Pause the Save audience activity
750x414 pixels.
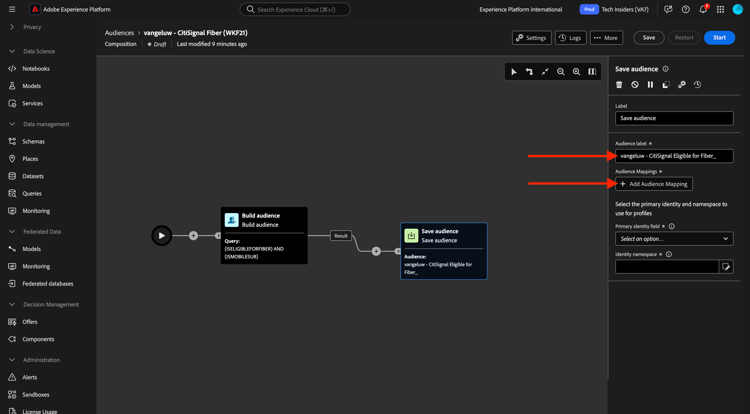click(x=651, y=85)
